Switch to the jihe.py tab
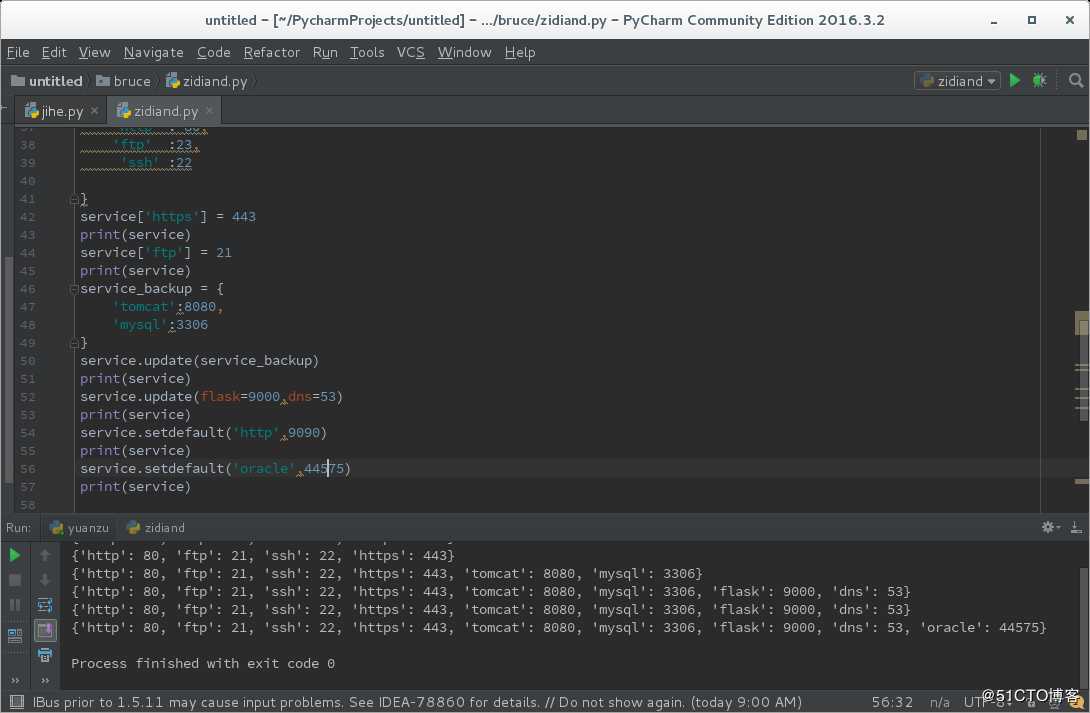The image size is (1090, 713). (61, 111)
